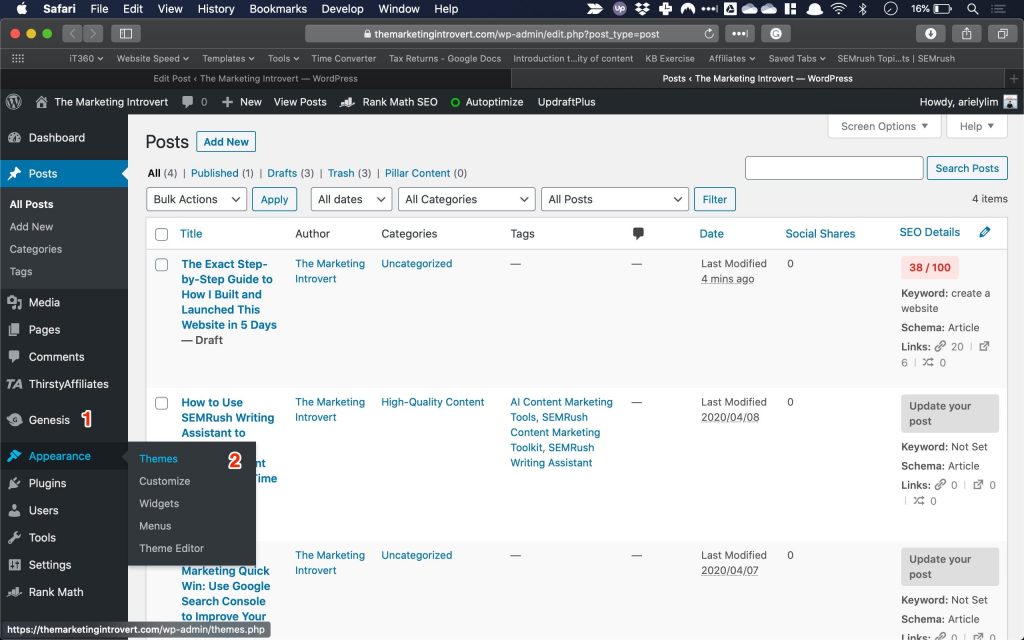Screen dimensions: 1024x640
Task: Select all posts using the header checkbox
Action: (161, 233)
